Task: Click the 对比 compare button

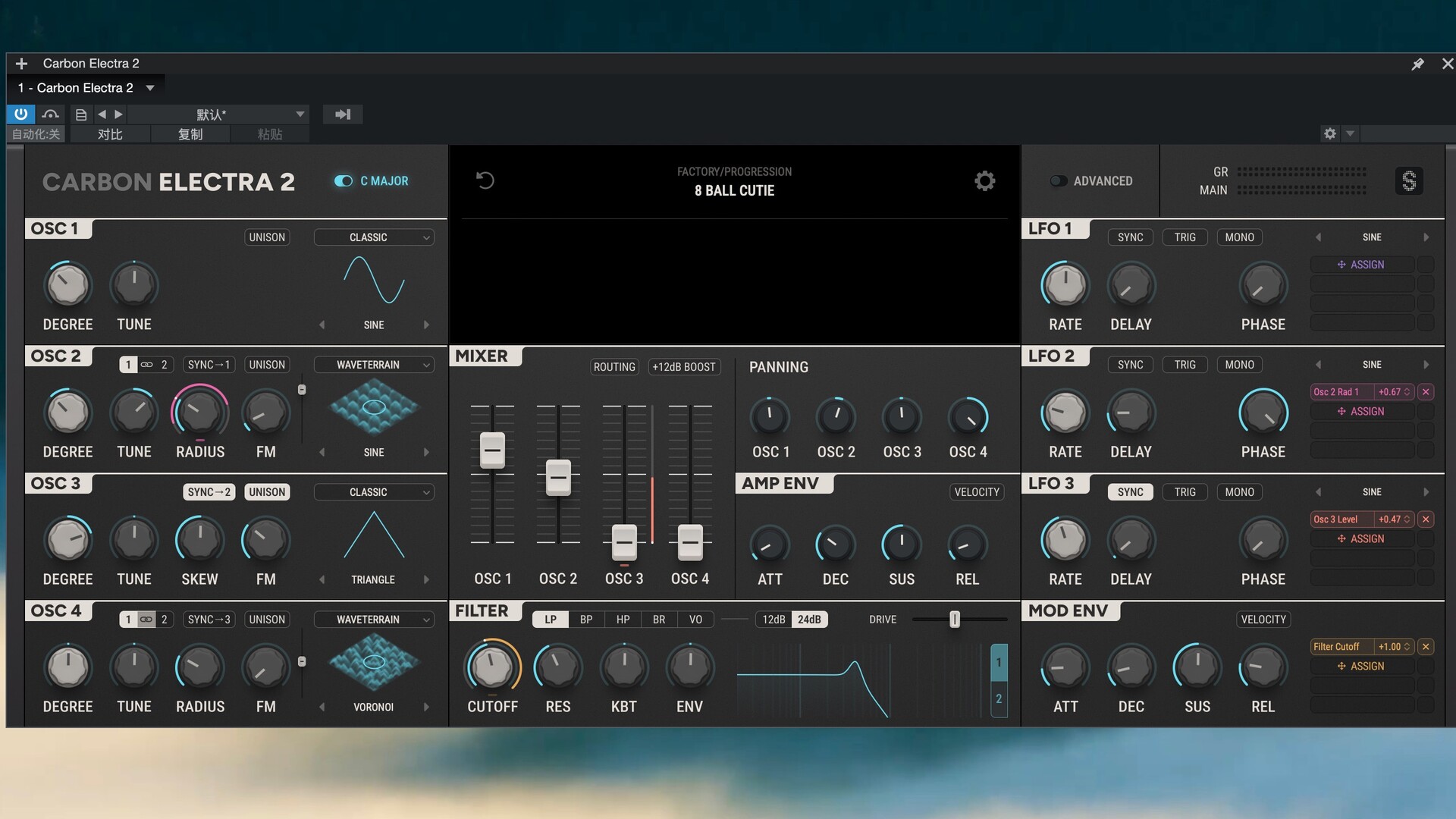Action: click(110, 134)
